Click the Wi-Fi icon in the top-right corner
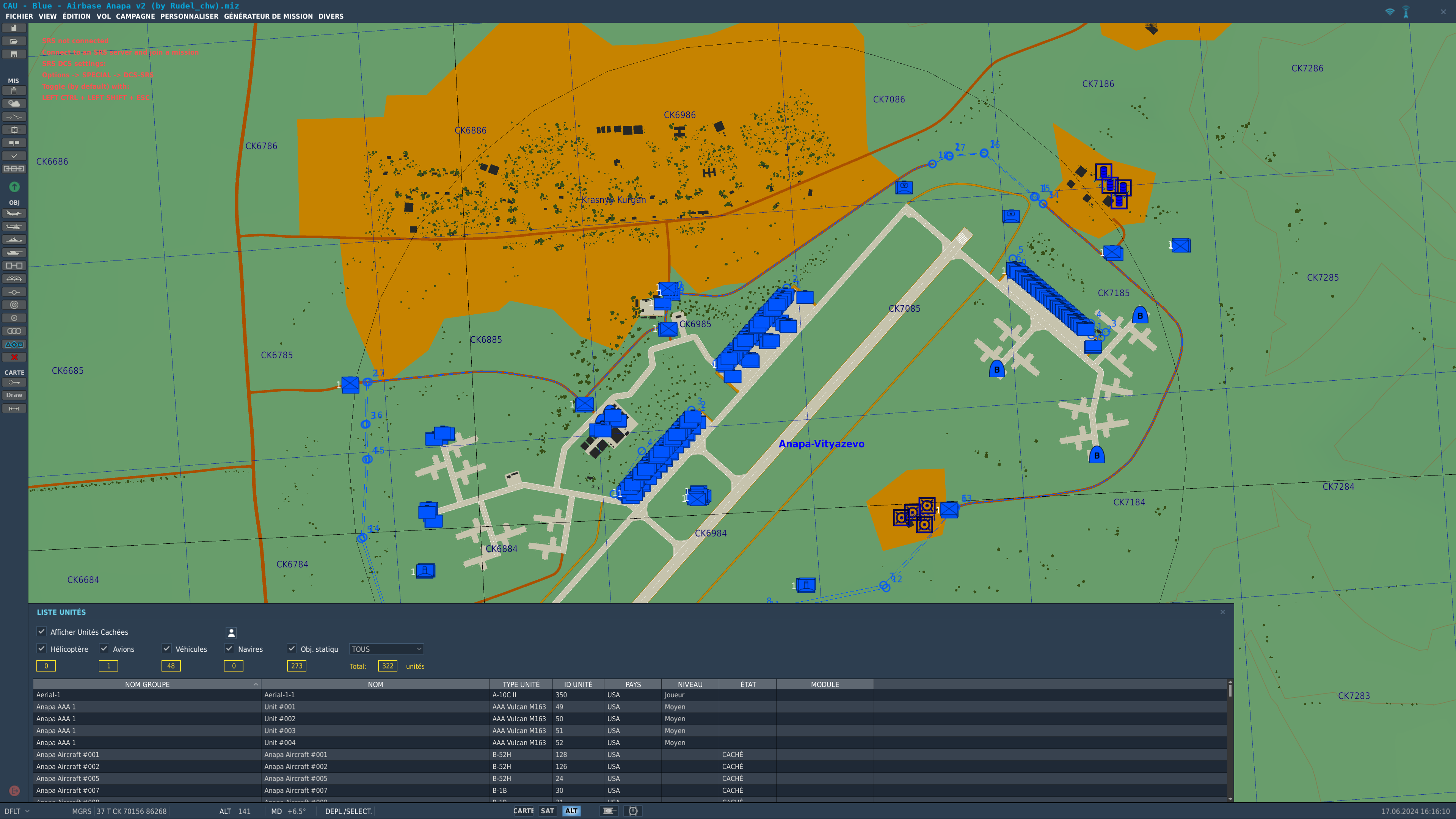This screenshot has width=1456, height=819. [1389, 12]
